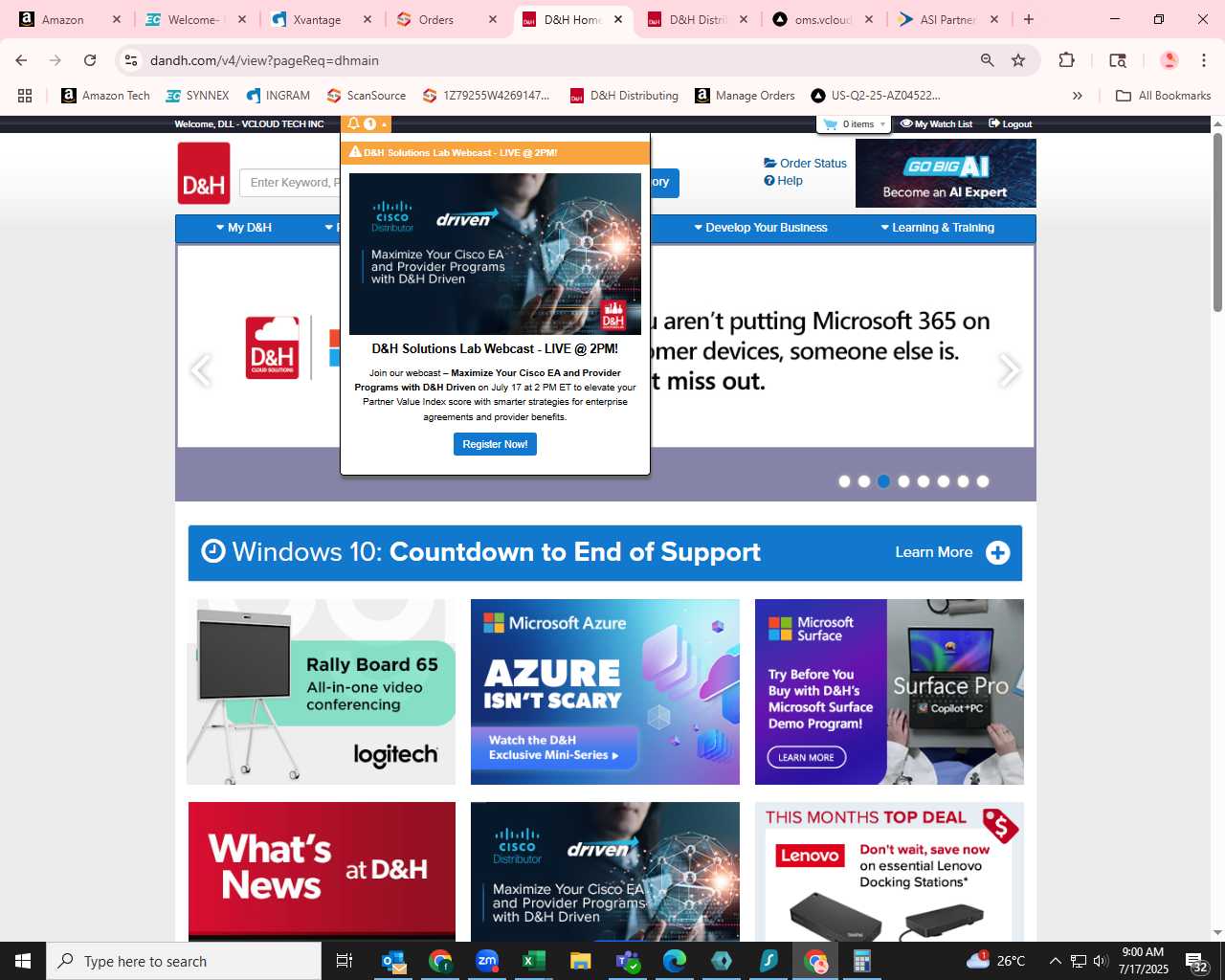Screen dimensions: 1225x980
Task: Go to previous carousel slide arrow
Action: point(200,369)
